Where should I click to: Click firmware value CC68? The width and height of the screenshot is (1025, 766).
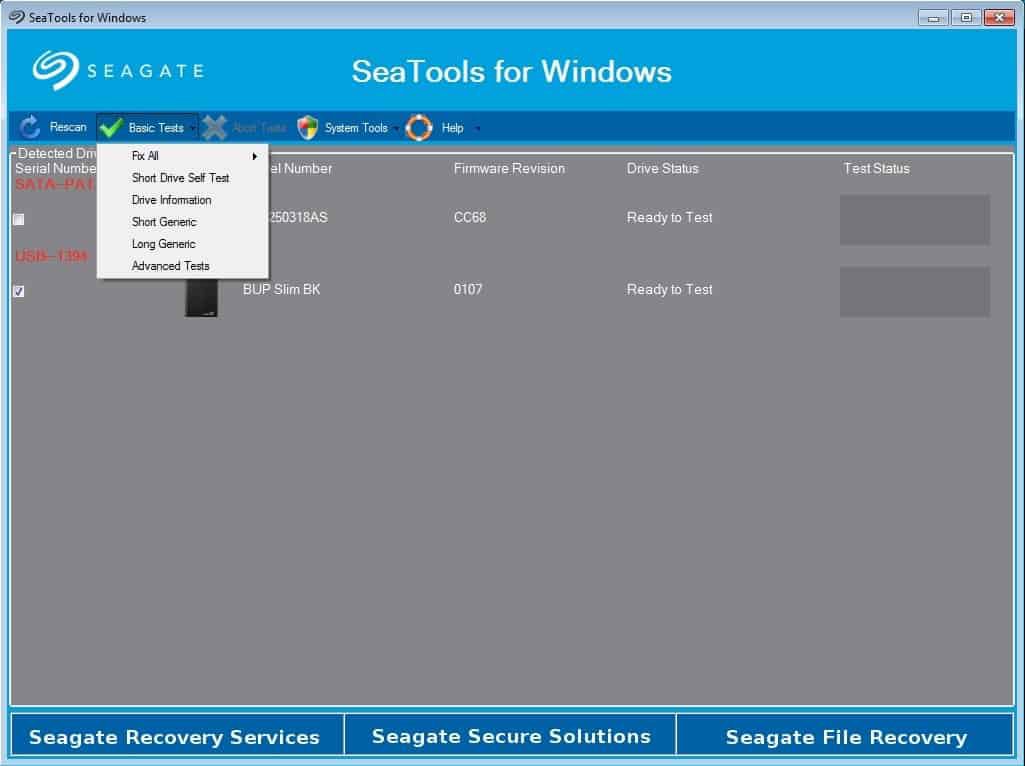470,218
